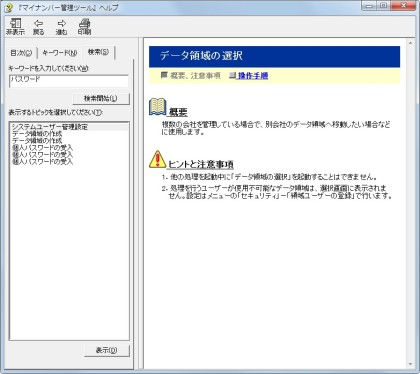
Task: Click the content pane scrollbar down arrow
Action: [410, 364]
